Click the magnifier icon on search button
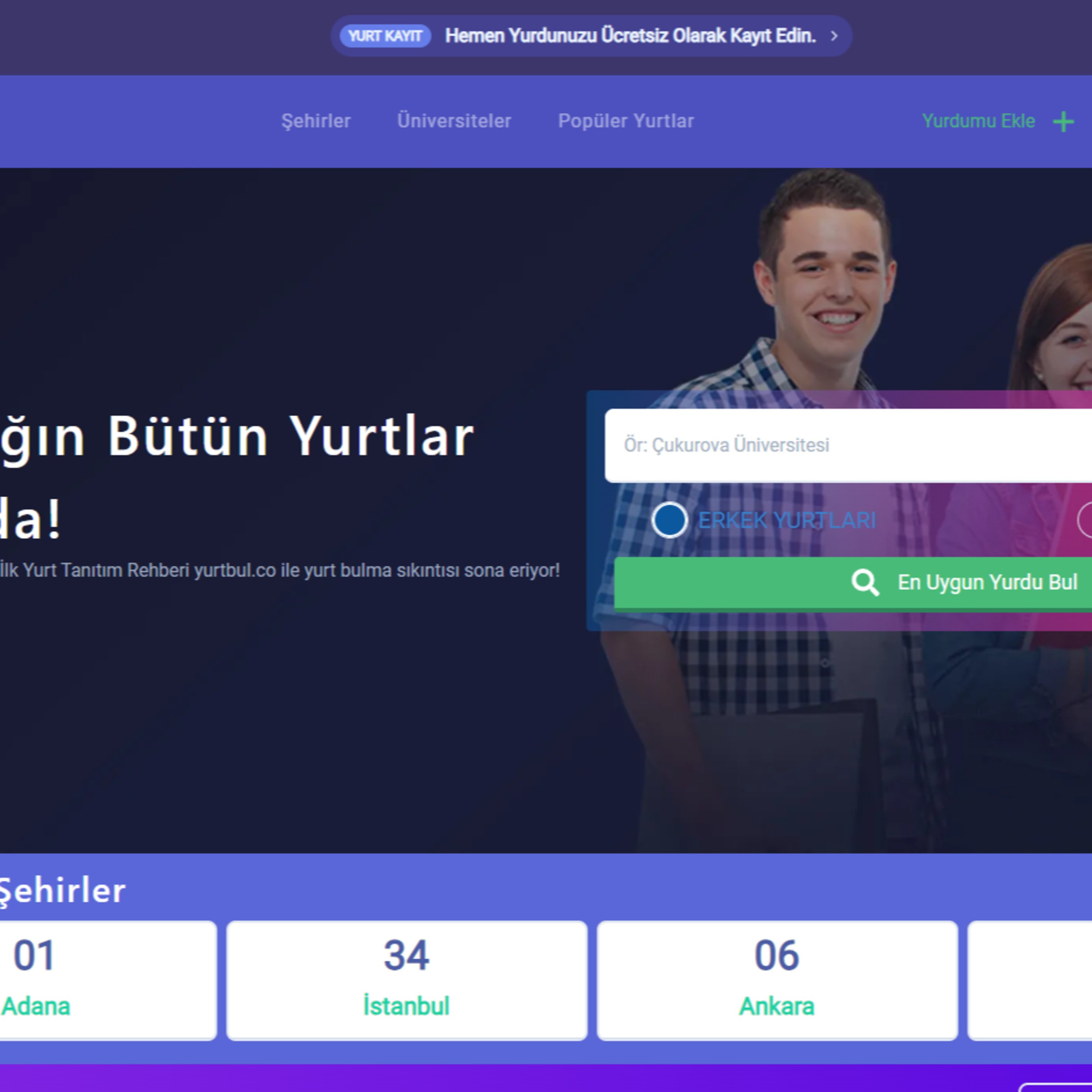 (865, 582)
